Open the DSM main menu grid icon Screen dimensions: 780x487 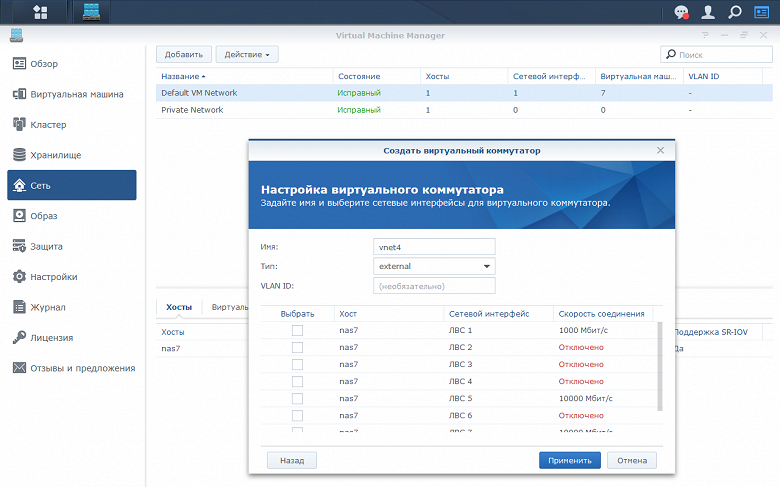click(40, 12)
